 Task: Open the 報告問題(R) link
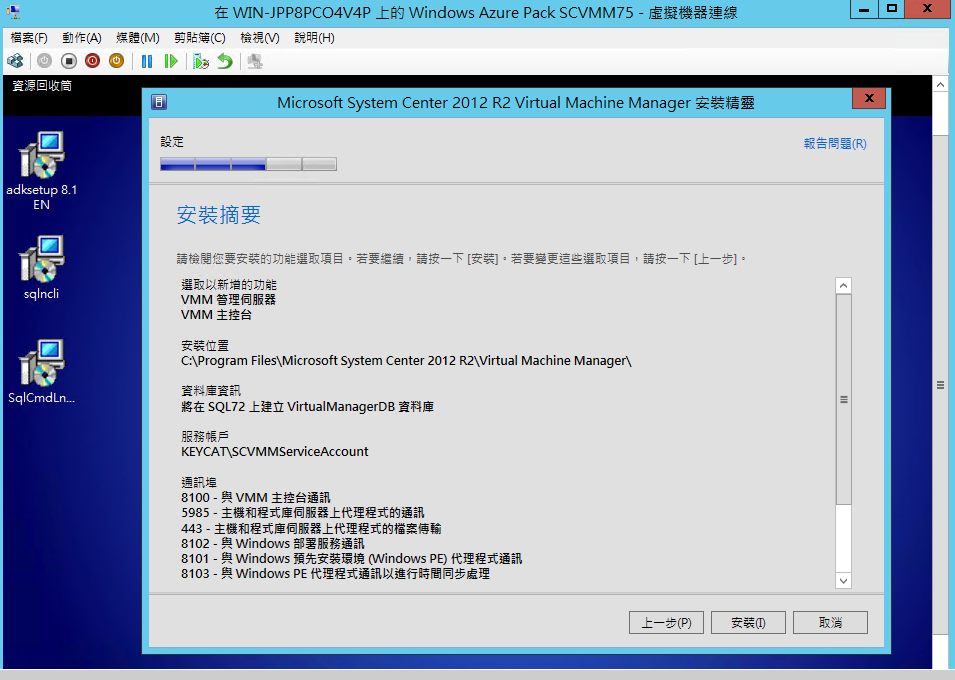[835, 144]
